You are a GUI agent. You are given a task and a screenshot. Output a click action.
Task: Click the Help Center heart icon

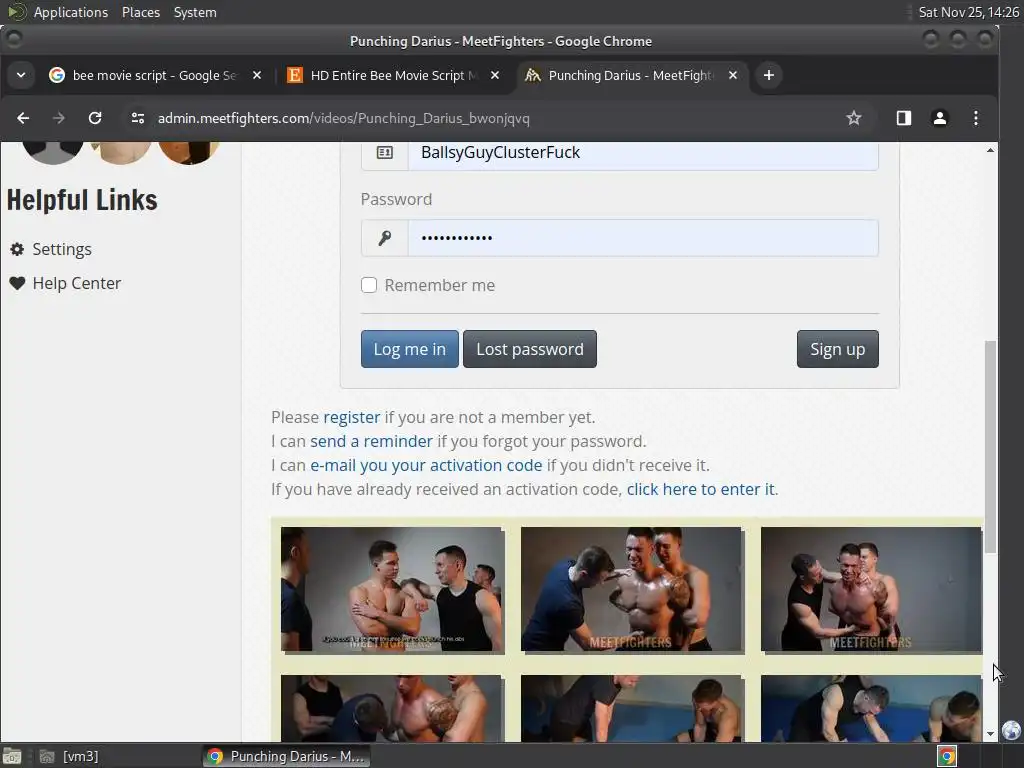point(17,283)
